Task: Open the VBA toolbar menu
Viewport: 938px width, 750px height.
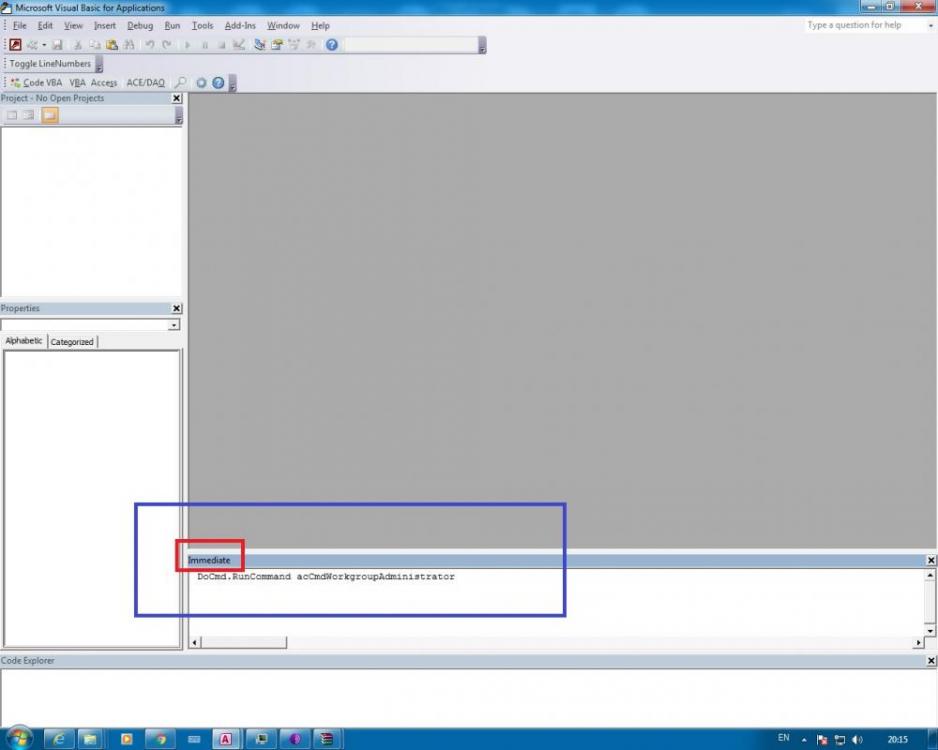Action: click(x=77, y=83)
